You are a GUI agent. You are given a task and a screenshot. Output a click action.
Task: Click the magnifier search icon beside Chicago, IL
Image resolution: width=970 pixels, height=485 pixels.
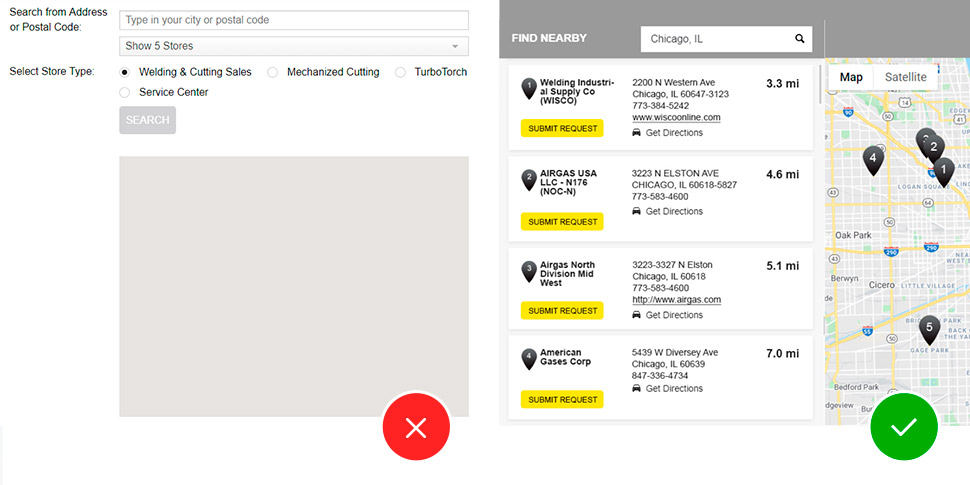coord(800,39)
